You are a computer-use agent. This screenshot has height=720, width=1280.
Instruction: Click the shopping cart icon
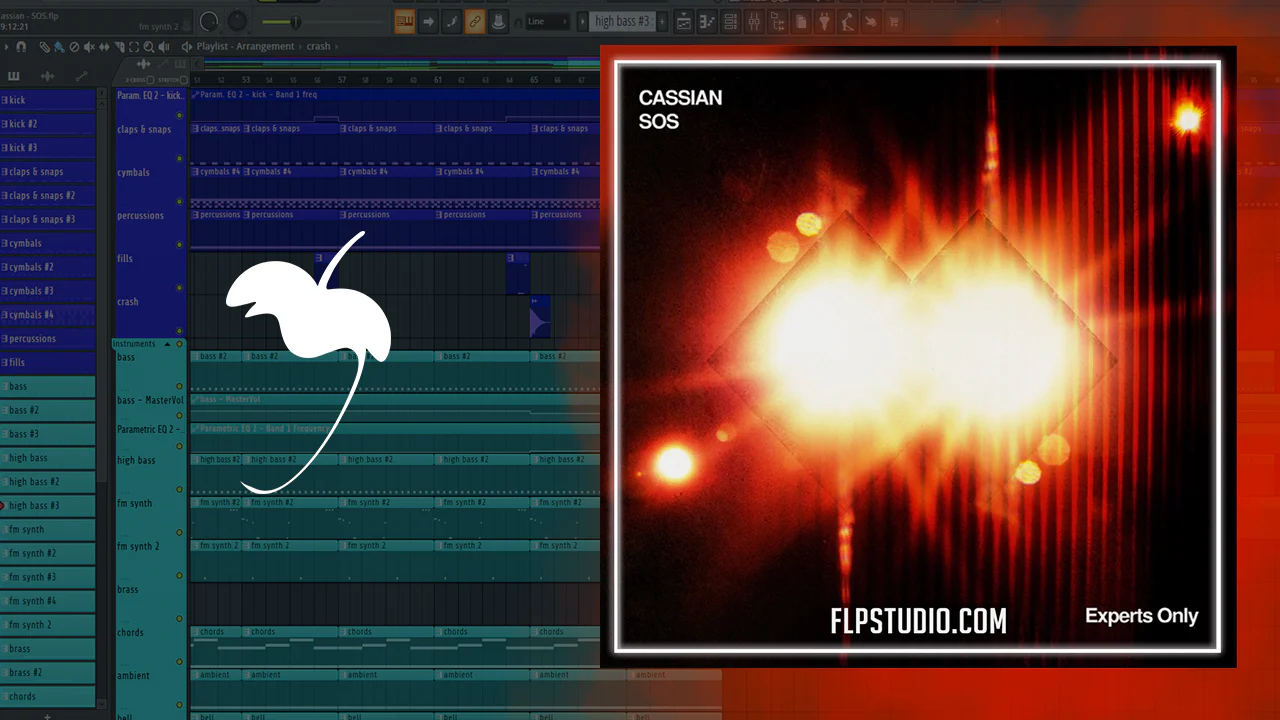pyautogui.click(x=894, y=21)
